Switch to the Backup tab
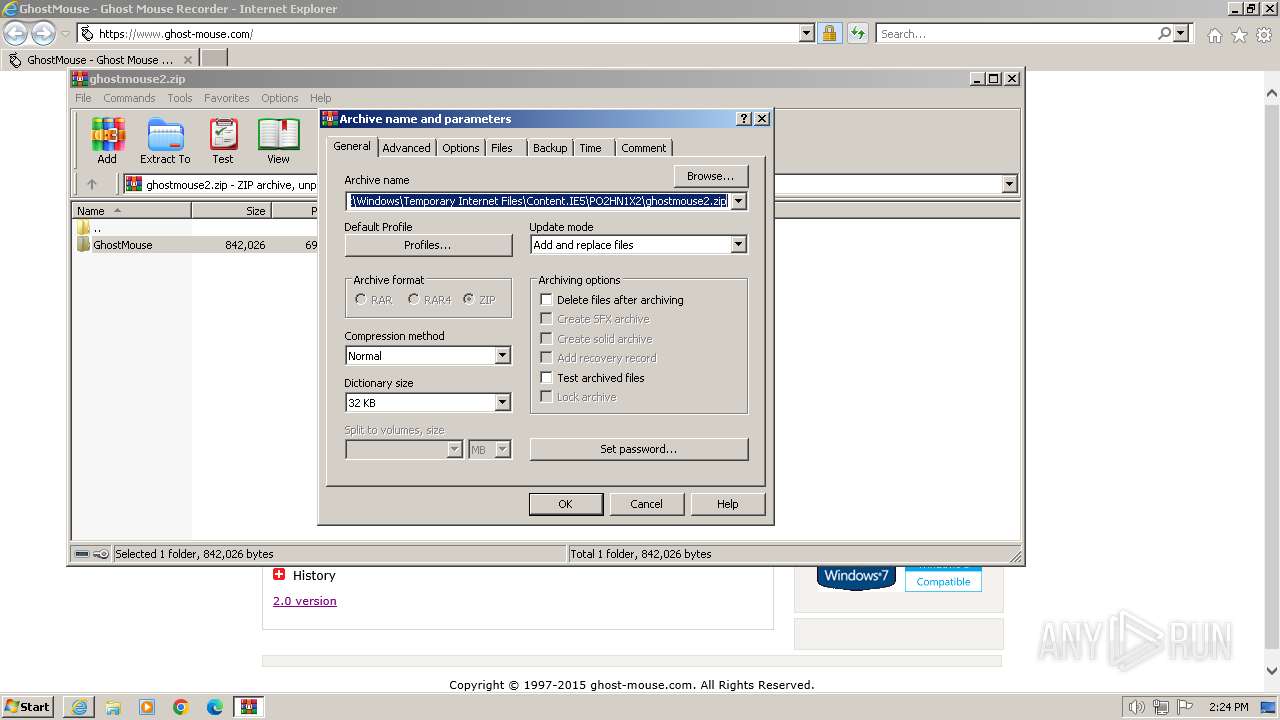Screen dimensions: 1280x720 pos(550,148)
